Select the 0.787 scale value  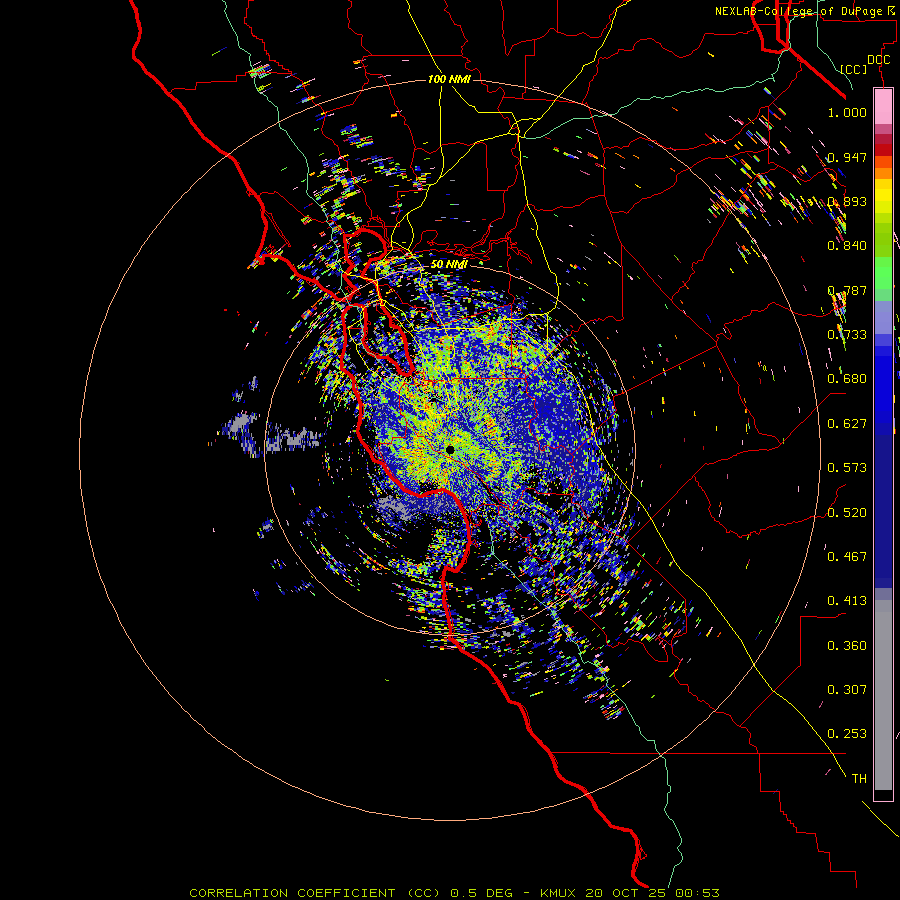click(x=847, y=290)
